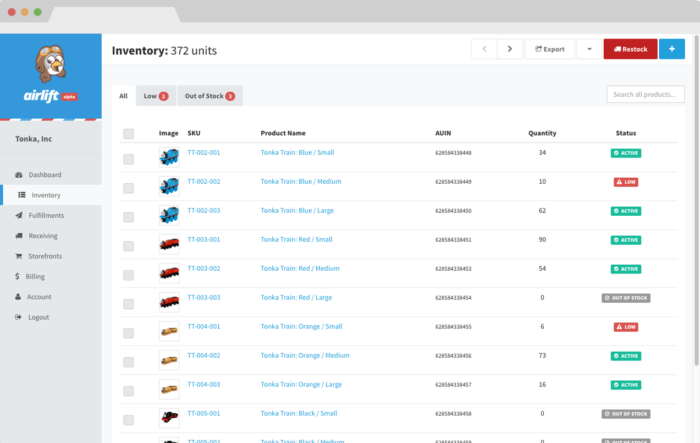The width and height of the screenshot is (700, 443).
Task: Go to previous page with left chevron
Action: (x=484, y=49)
